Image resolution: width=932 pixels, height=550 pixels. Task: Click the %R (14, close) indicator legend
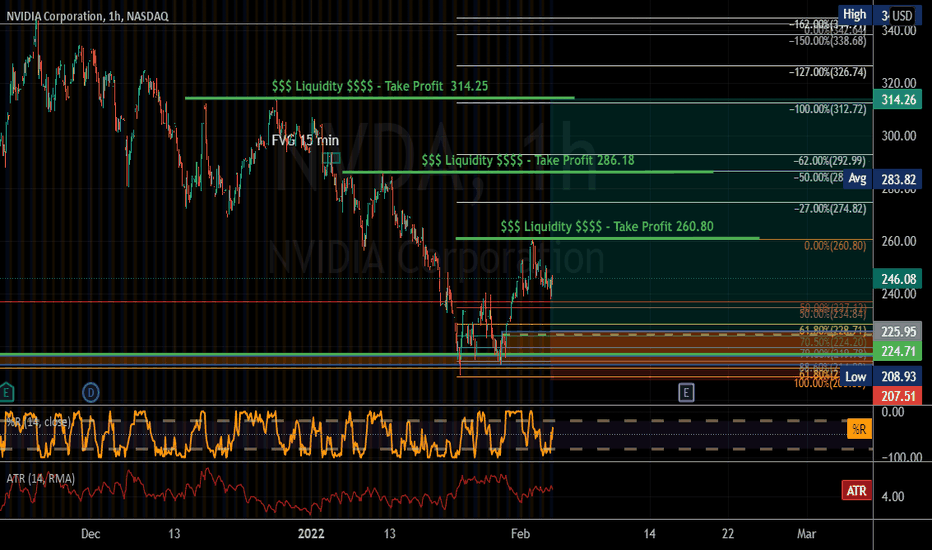click(38, 422)
